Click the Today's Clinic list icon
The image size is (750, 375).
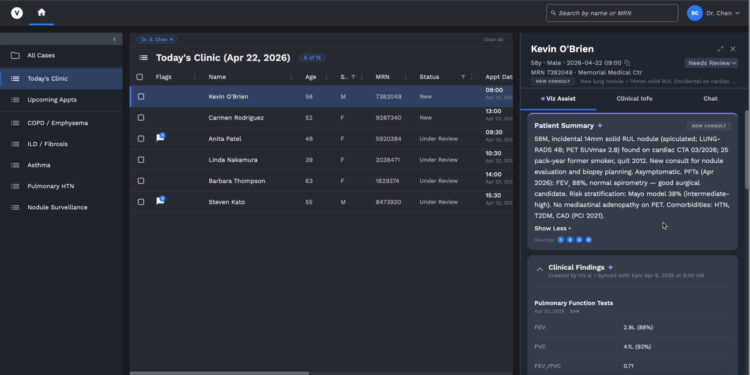click(15, 78)
